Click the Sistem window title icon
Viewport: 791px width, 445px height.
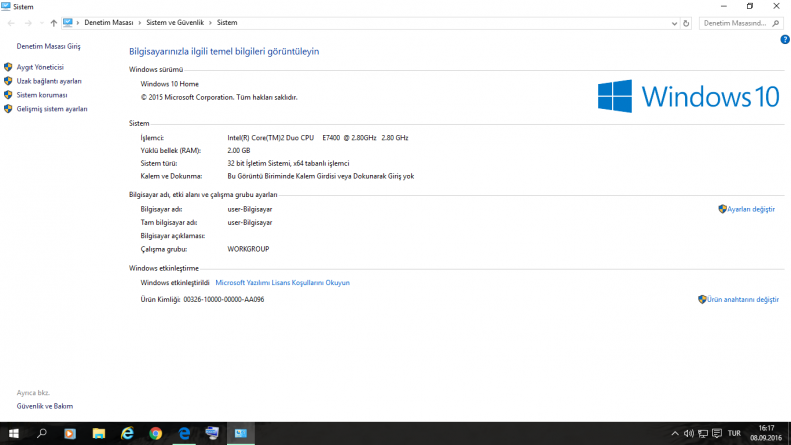pos(6,7)
